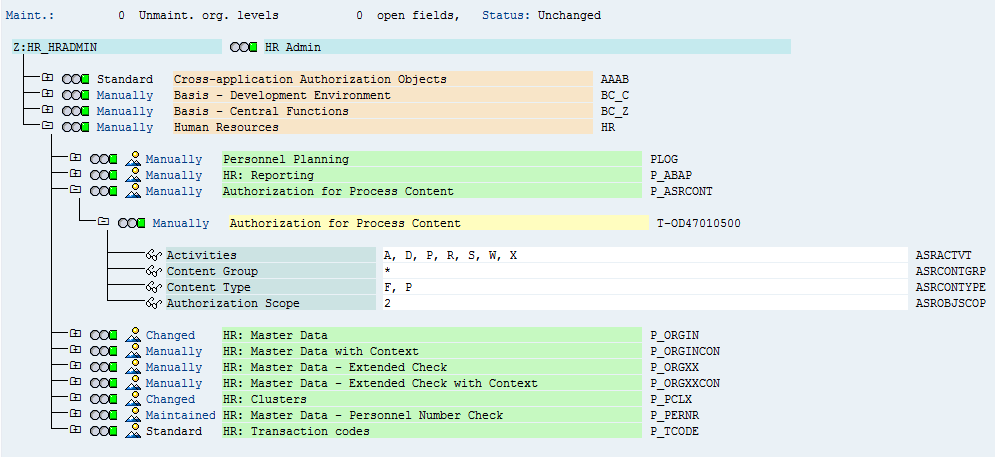
Task: Collapse the Human Resources node
Action: (x=47, y=125)
